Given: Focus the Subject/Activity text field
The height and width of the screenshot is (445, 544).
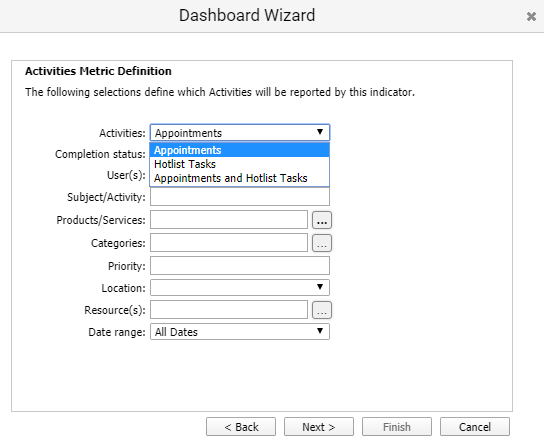Looking at the screenshot, I should click(240, 197).
